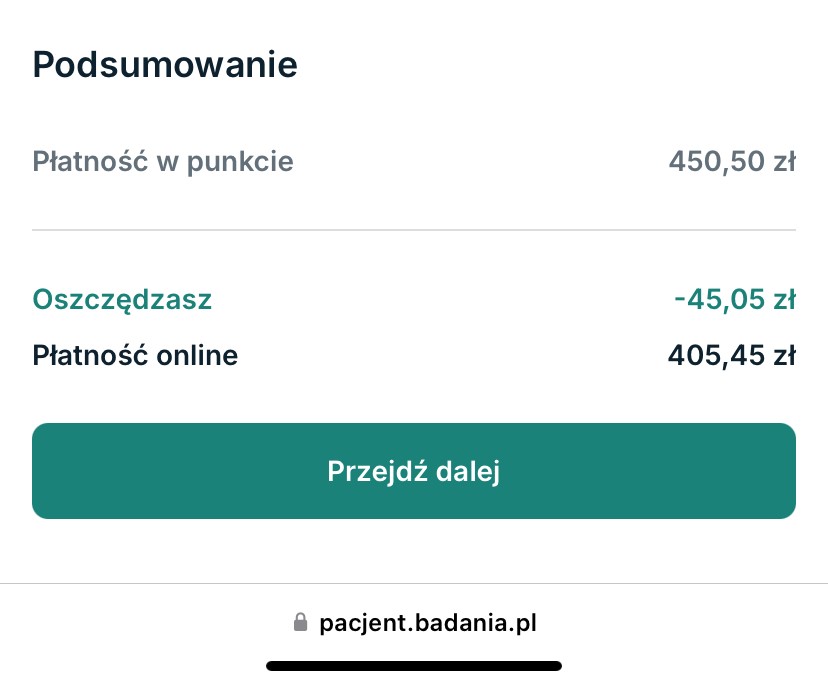Tap the black home indicator bar
The height and width of the screenshot is (687, 828).
(414, 665)
